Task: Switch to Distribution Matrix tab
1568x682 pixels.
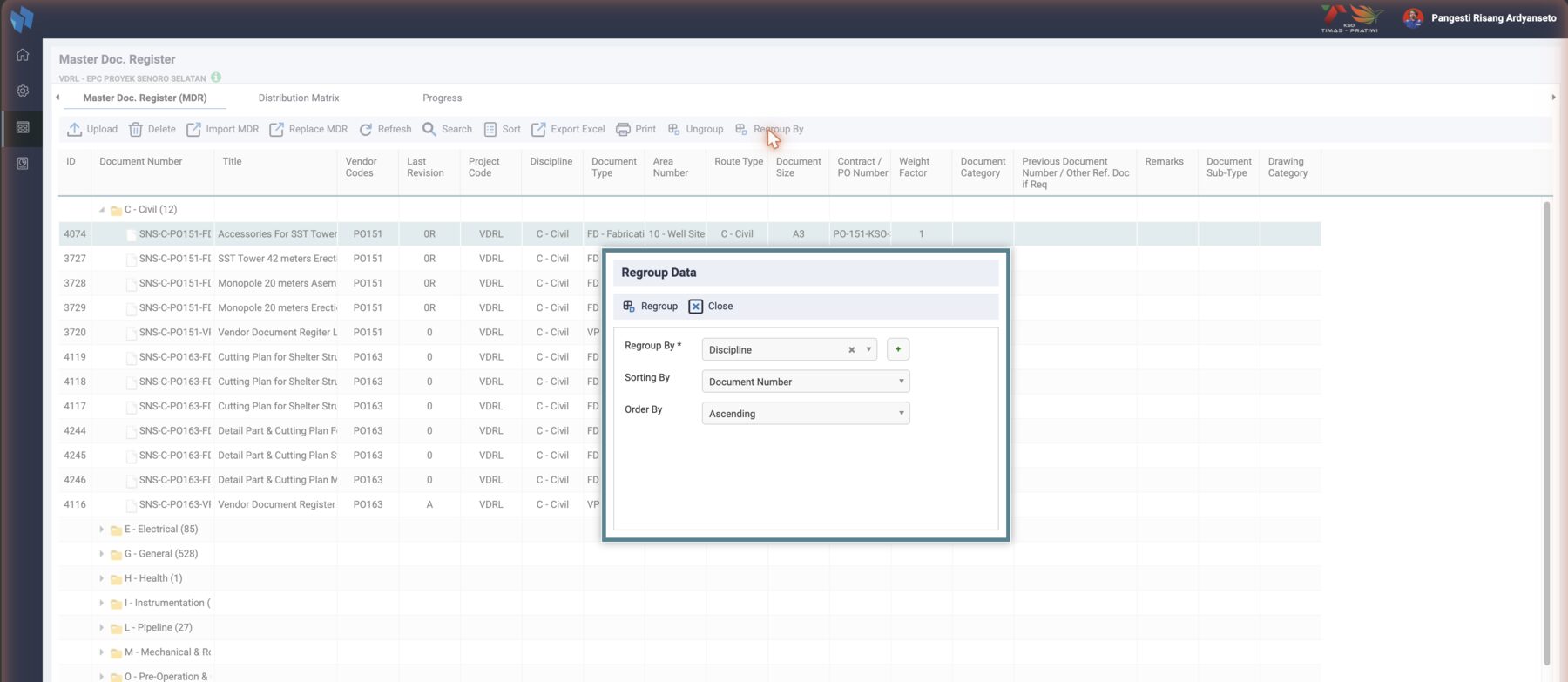Action: pos(299,98)
